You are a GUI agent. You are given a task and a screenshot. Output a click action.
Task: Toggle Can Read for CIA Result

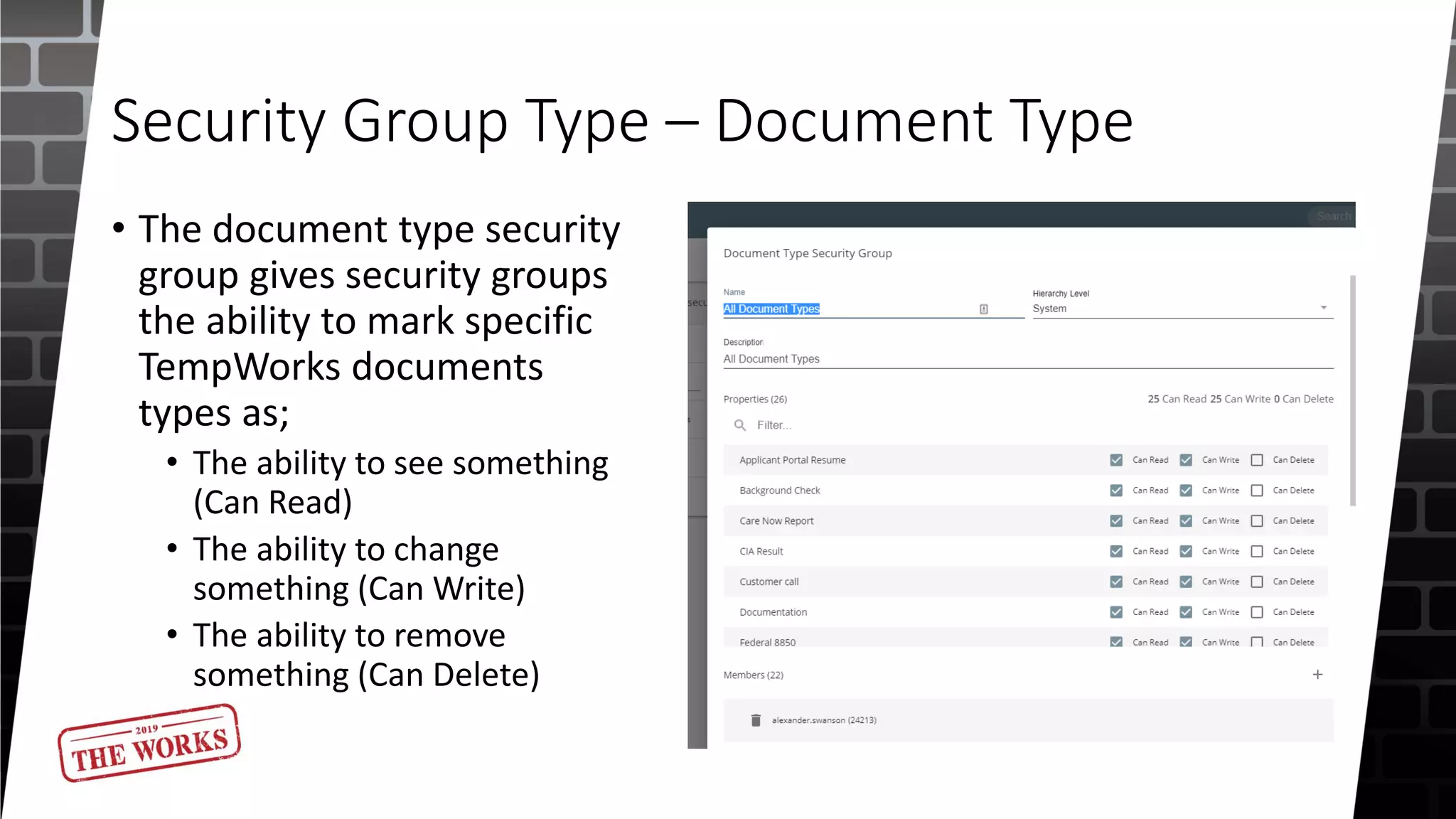coord(1116,552)
